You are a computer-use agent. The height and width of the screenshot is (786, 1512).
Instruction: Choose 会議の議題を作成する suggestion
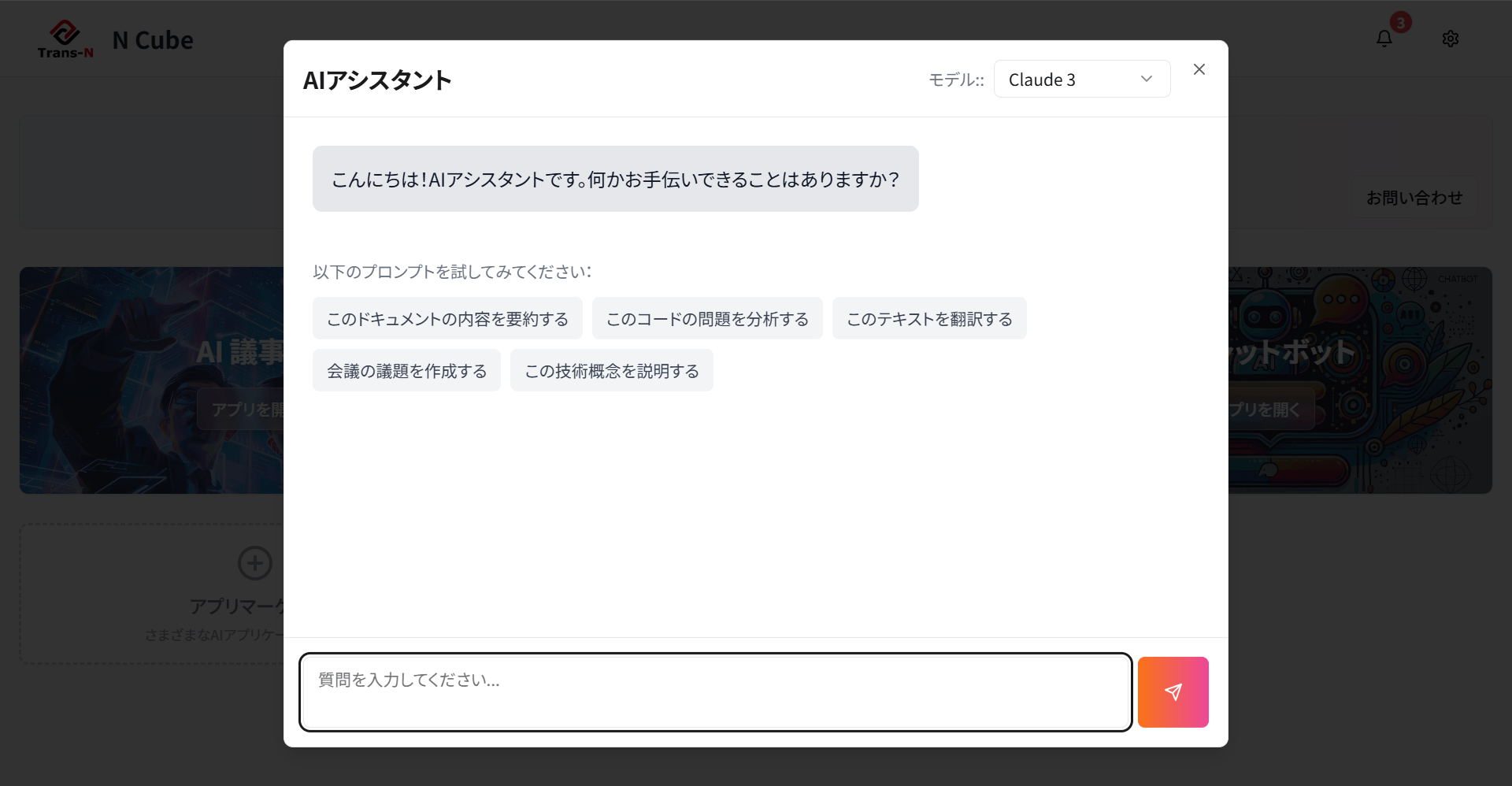(x=406, y=370)
